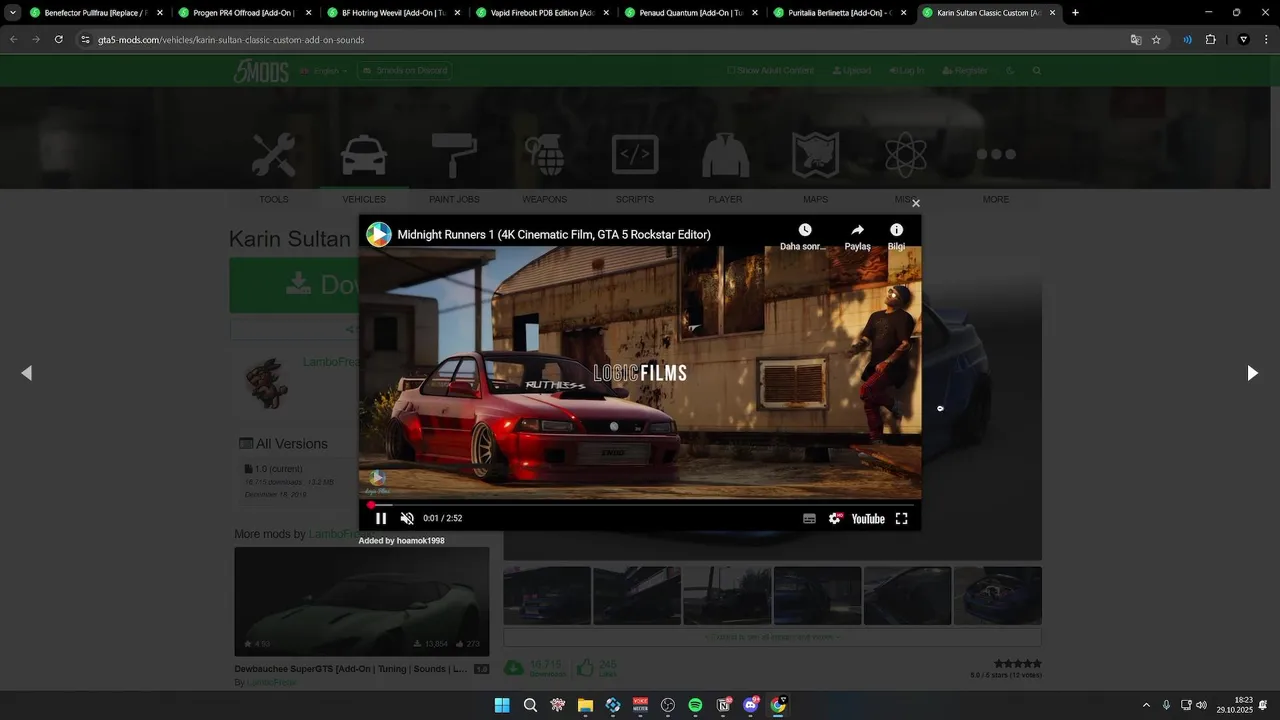Switch the video to fullscreen
The width and height of the screenshot is (1280, 720).
point(901,518)
